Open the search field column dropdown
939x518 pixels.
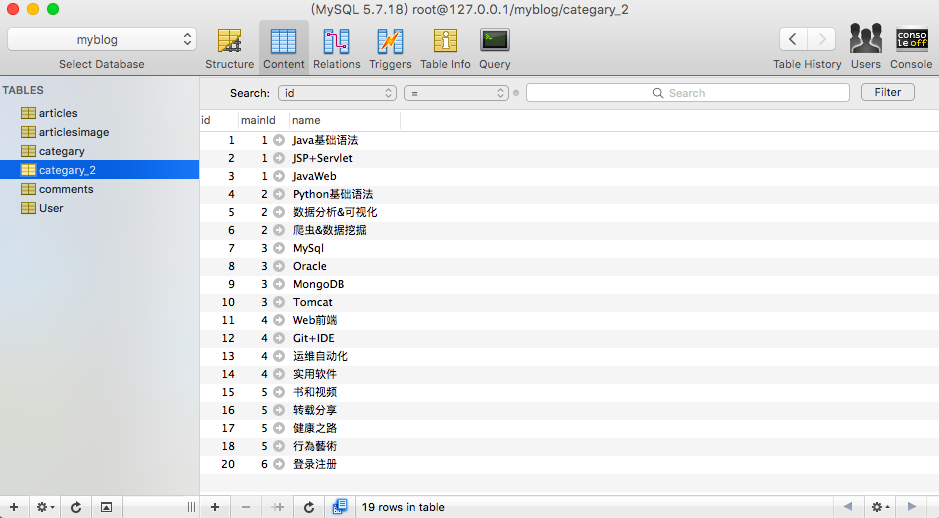click(337, 93)
